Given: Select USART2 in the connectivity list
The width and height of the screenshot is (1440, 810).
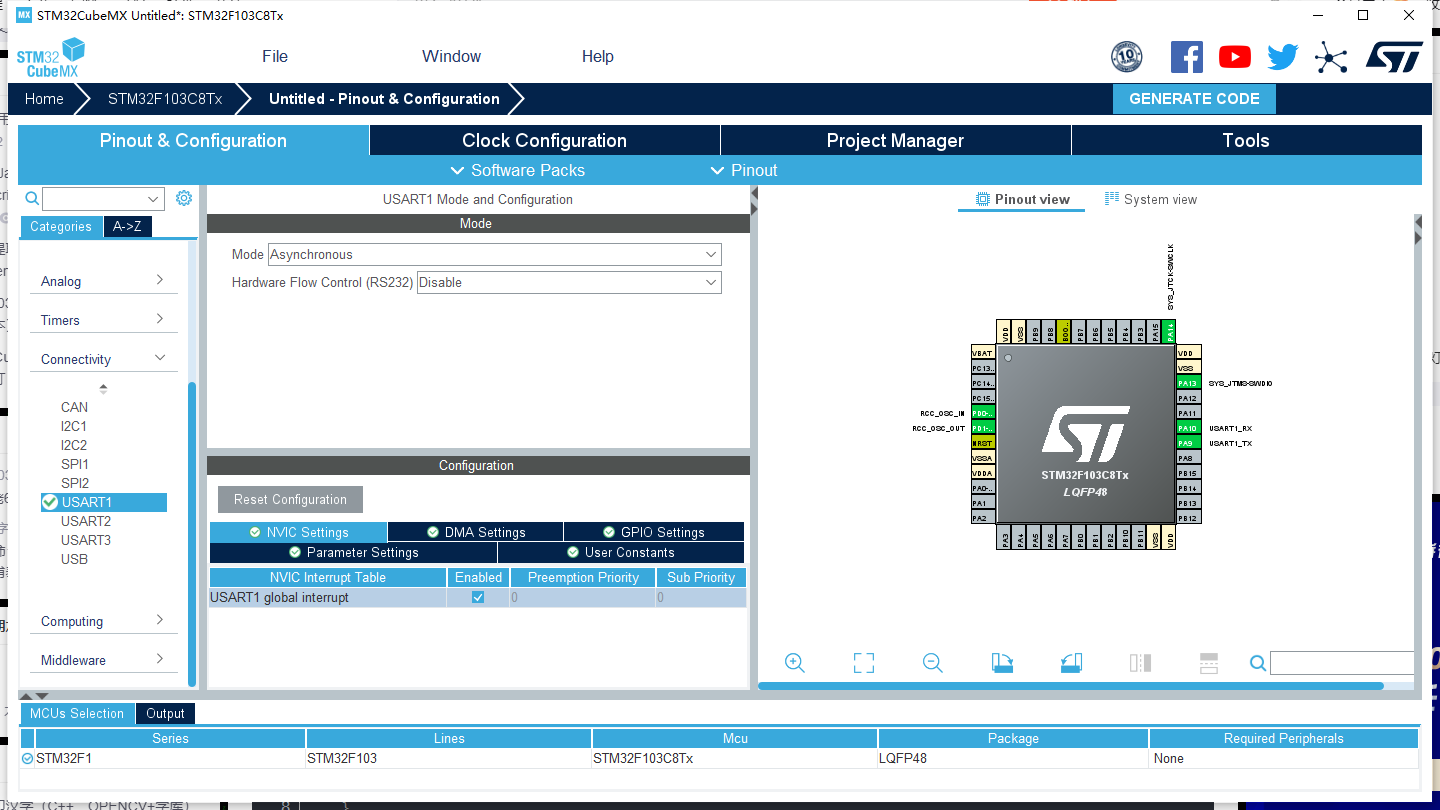Looking at the screenshot, I should click(86, 521).
